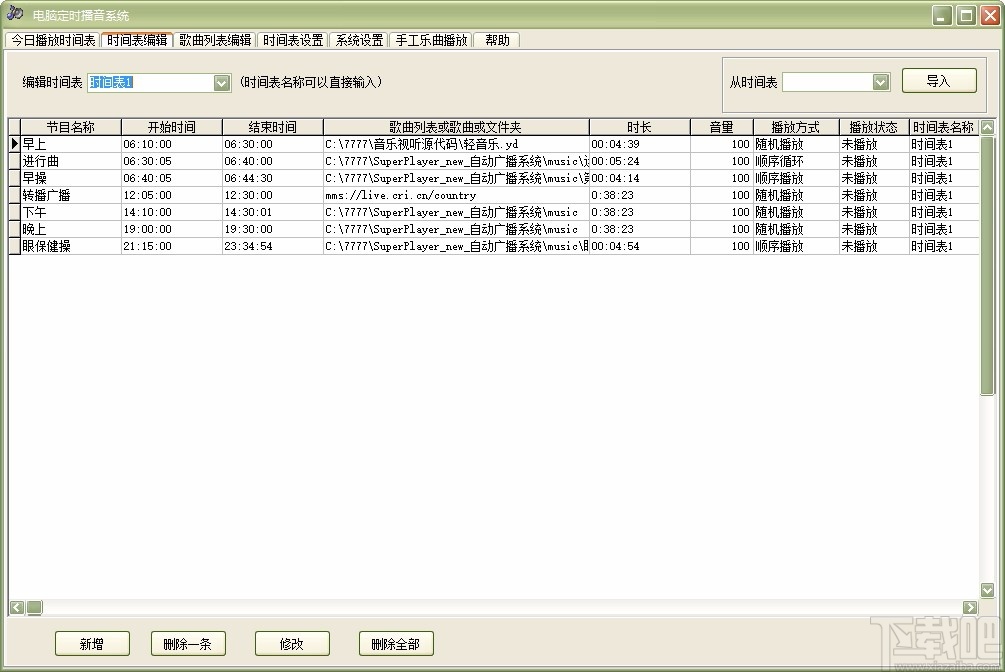Click the 新增 button

point(92,643)
